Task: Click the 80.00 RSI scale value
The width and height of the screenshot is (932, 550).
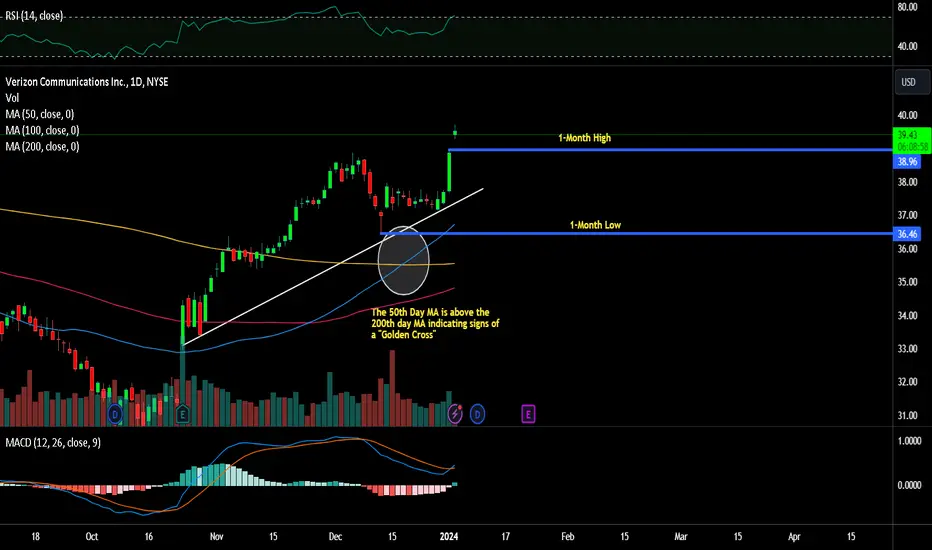Action: coord(908,7)
